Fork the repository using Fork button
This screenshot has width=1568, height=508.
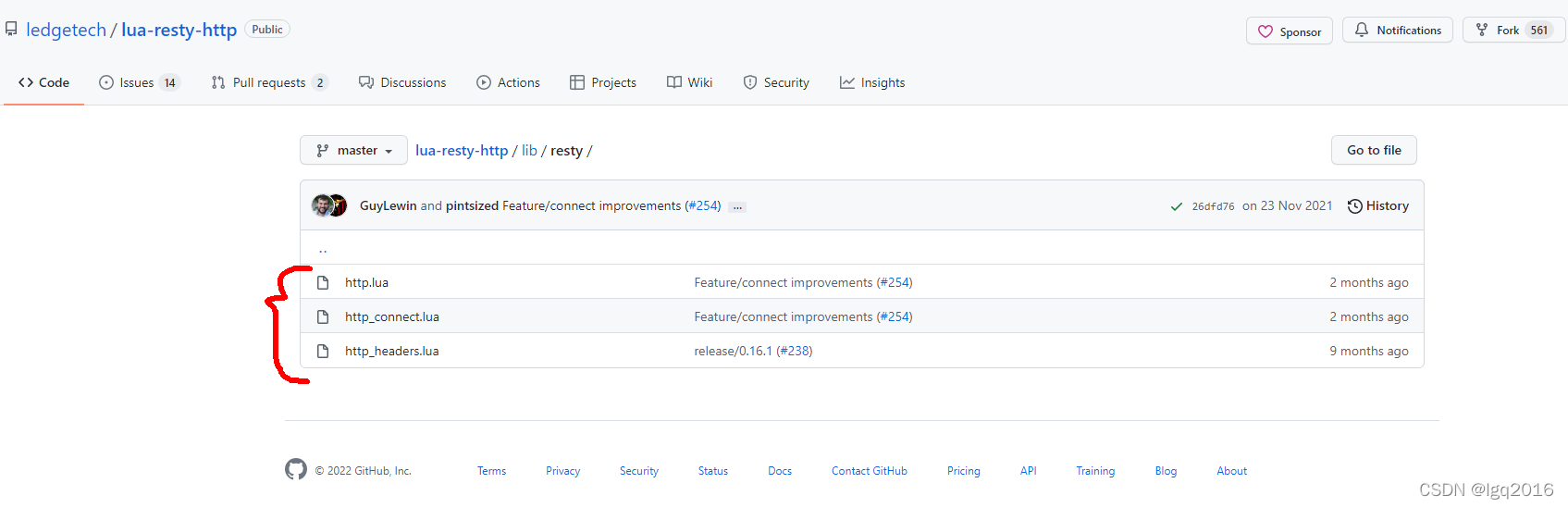(1498, 31)
